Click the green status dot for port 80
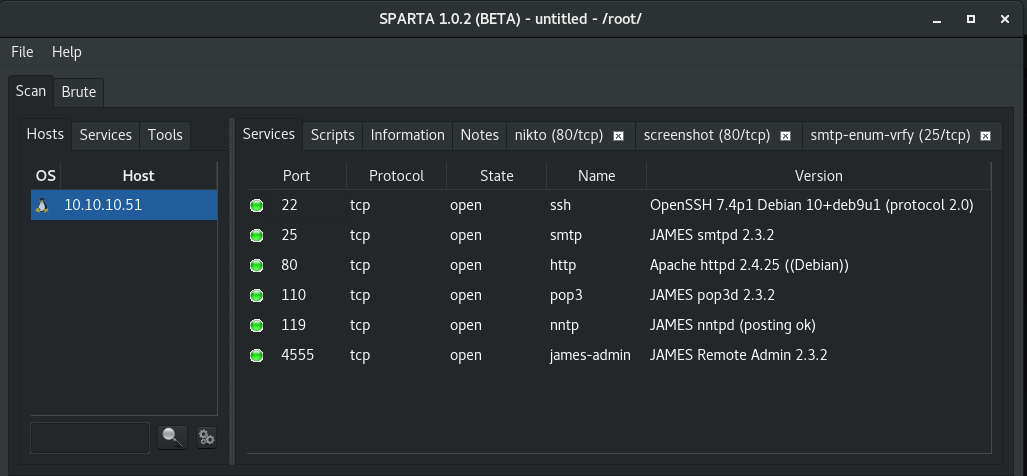The width and height of the screenshot is (1027, 476). 256,266
